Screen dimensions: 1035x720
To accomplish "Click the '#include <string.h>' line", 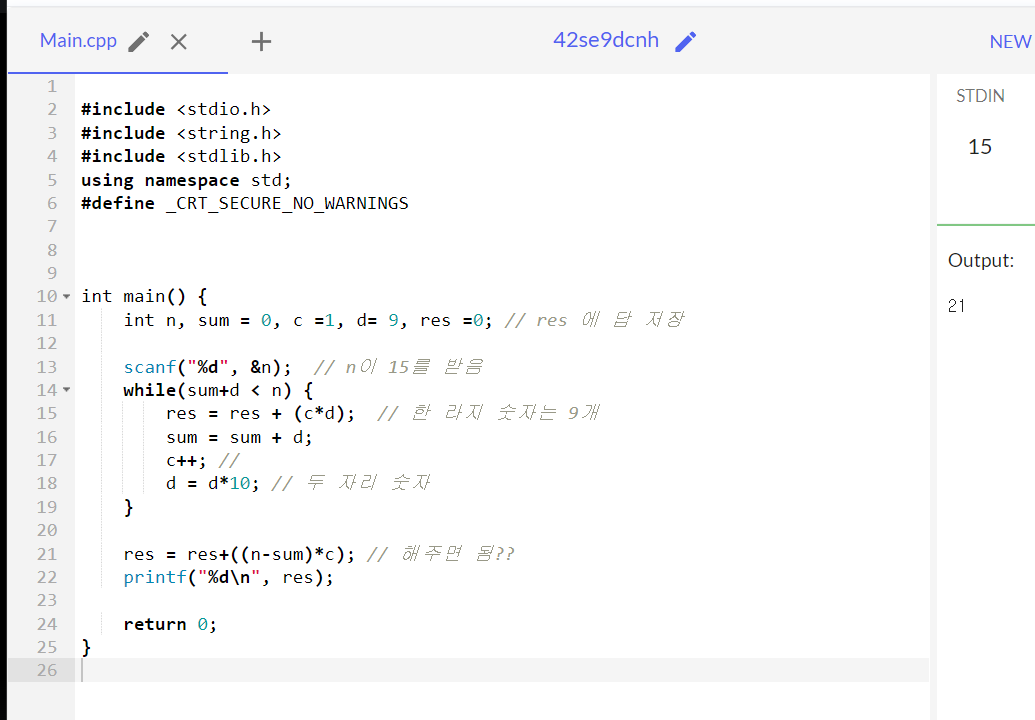I will pyautogui.click(x=181, y=133).
